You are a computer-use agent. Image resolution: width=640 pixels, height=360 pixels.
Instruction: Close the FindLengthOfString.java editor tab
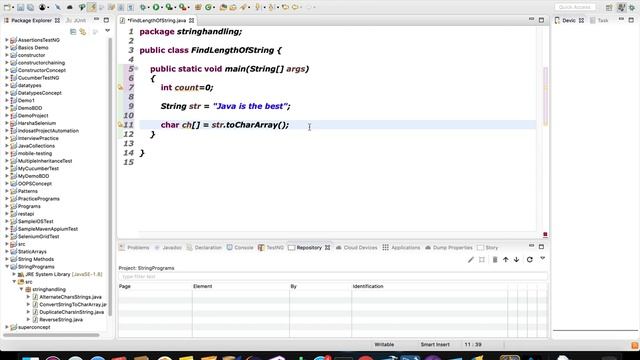[x=191, y=20]
